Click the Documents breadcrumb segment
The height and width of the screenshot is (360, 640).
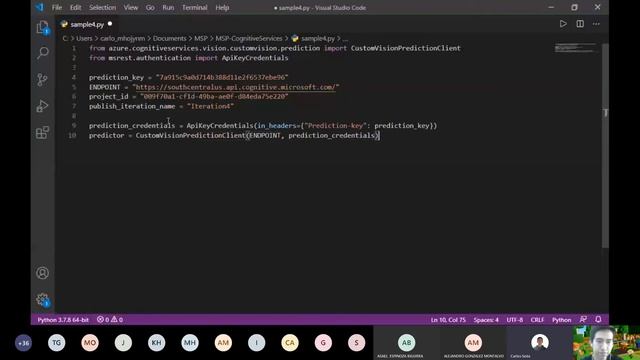(169, 38)
